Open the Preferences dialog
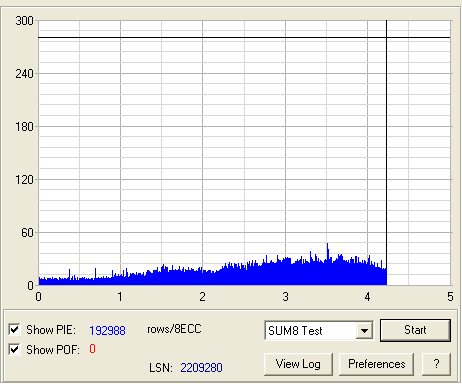462x384 pixels. 377,364
